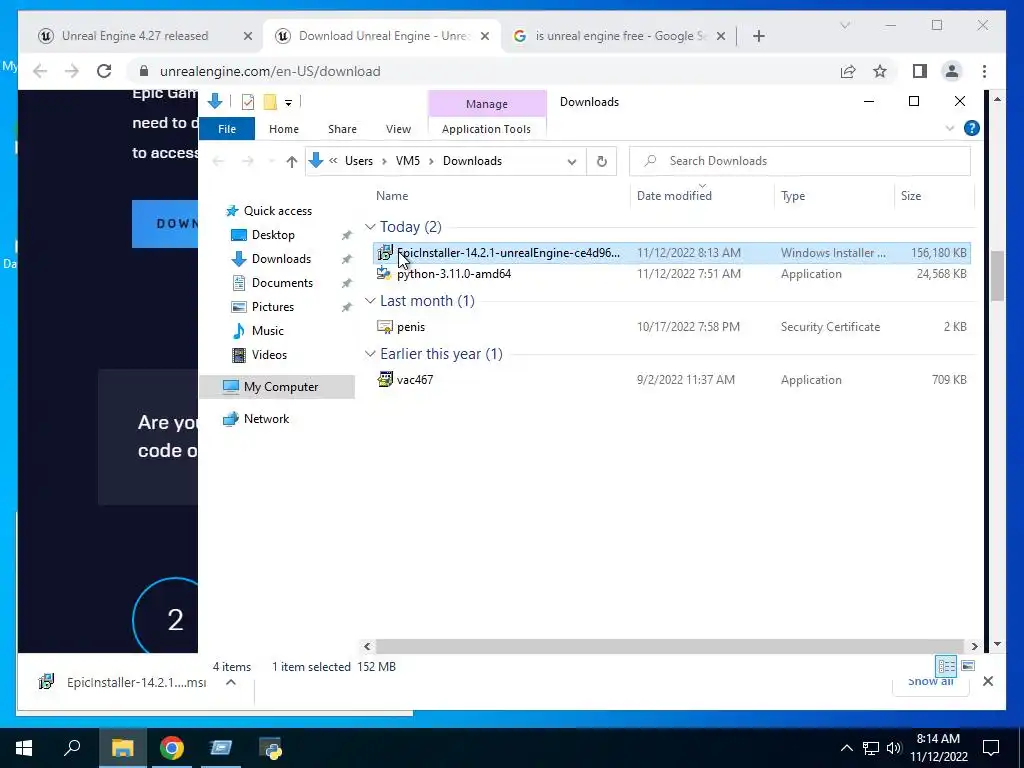The image size is (1024, 768).
Task: Collapse the Earlier this year (1) group
Action: coord(370,353)
